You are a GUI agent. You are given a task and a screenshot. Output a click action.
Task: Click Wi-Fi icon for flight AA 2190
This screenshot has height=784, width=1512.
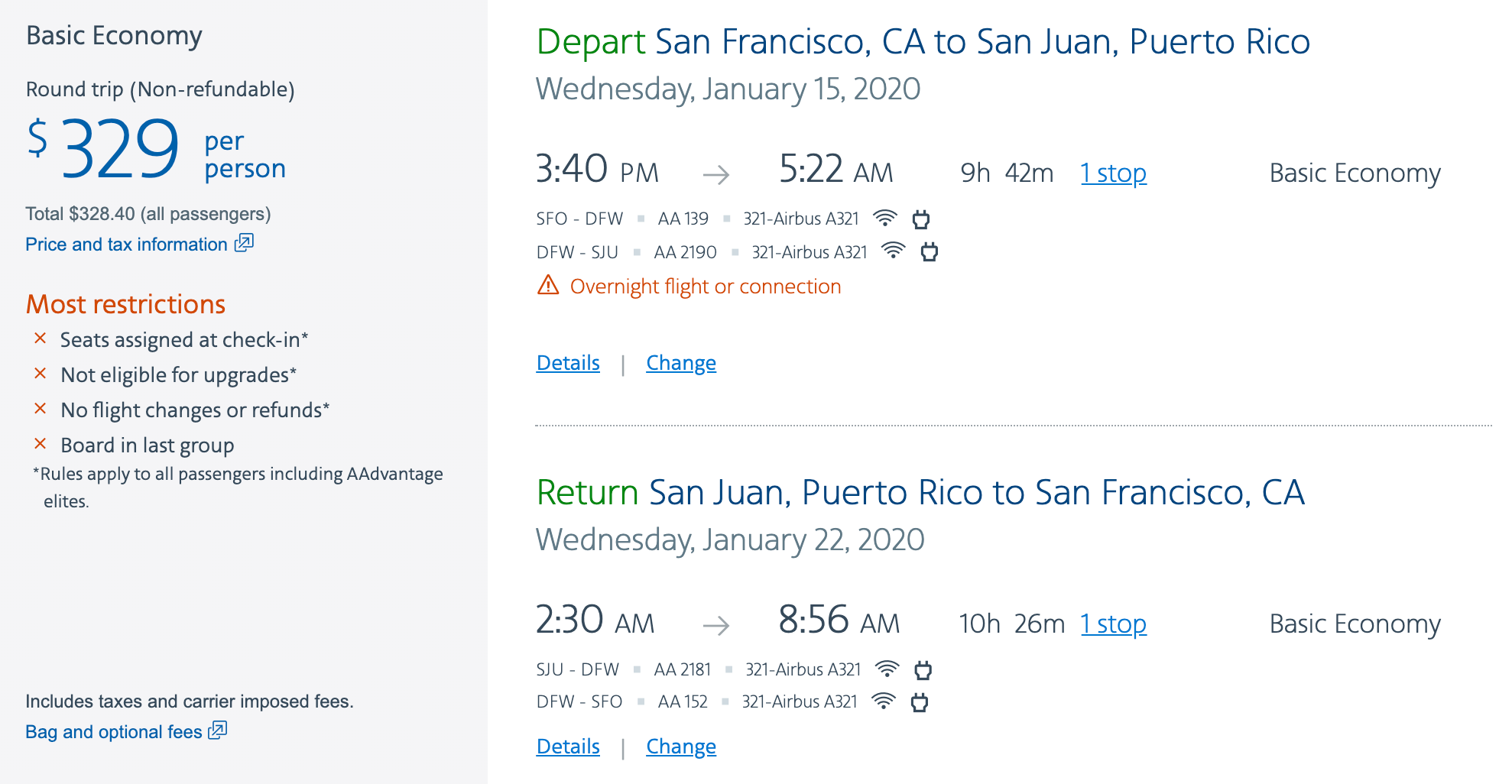point(893,251)
